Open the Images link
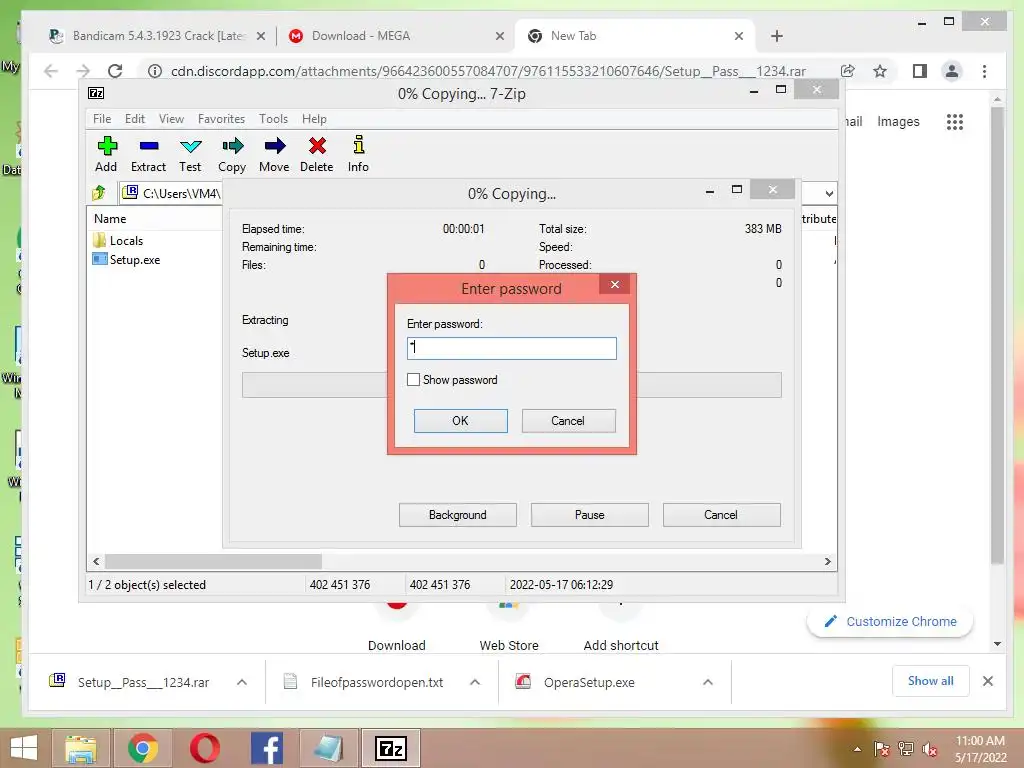 tap(898, 121)
